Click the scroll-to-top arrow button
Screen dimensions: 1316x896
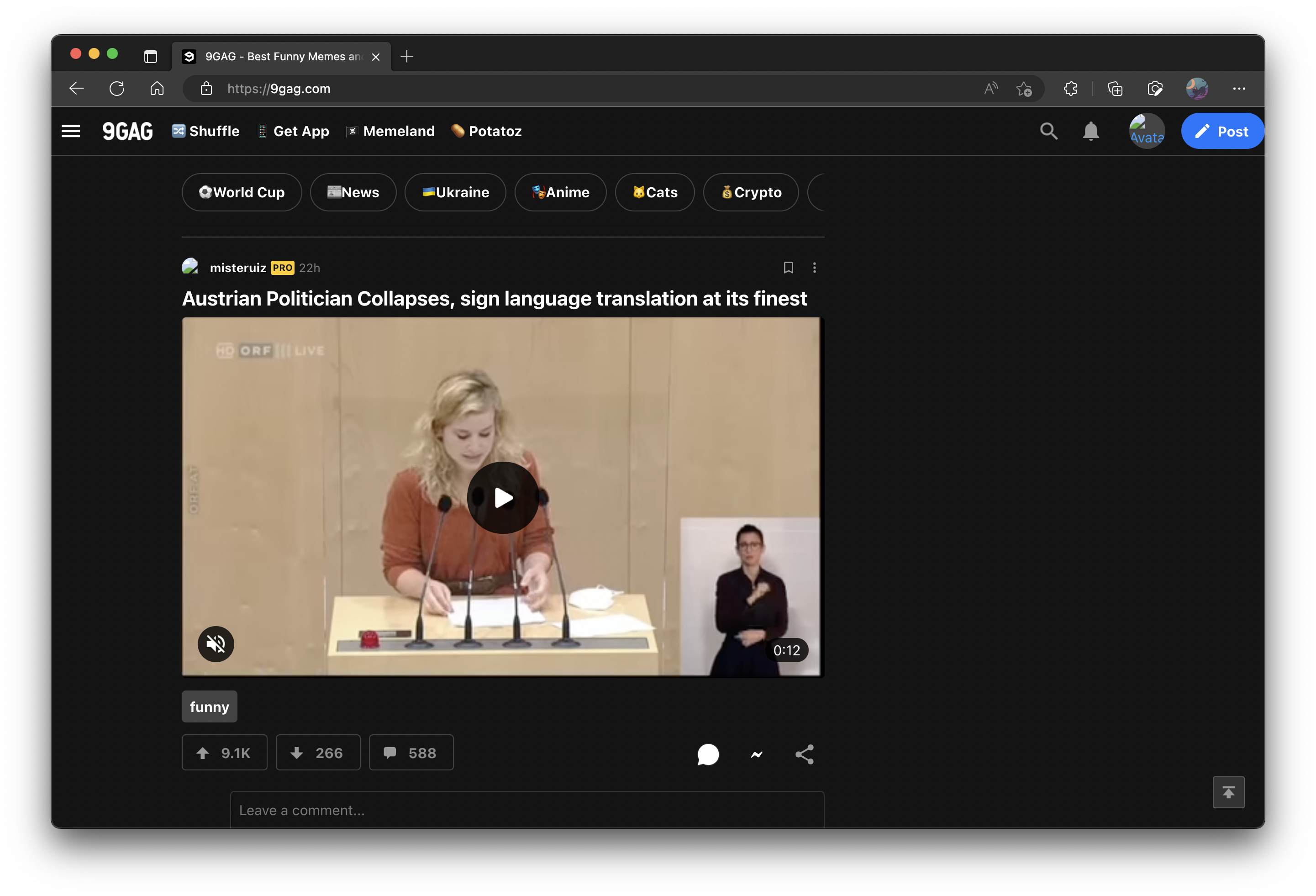[x=1228, y=792]
